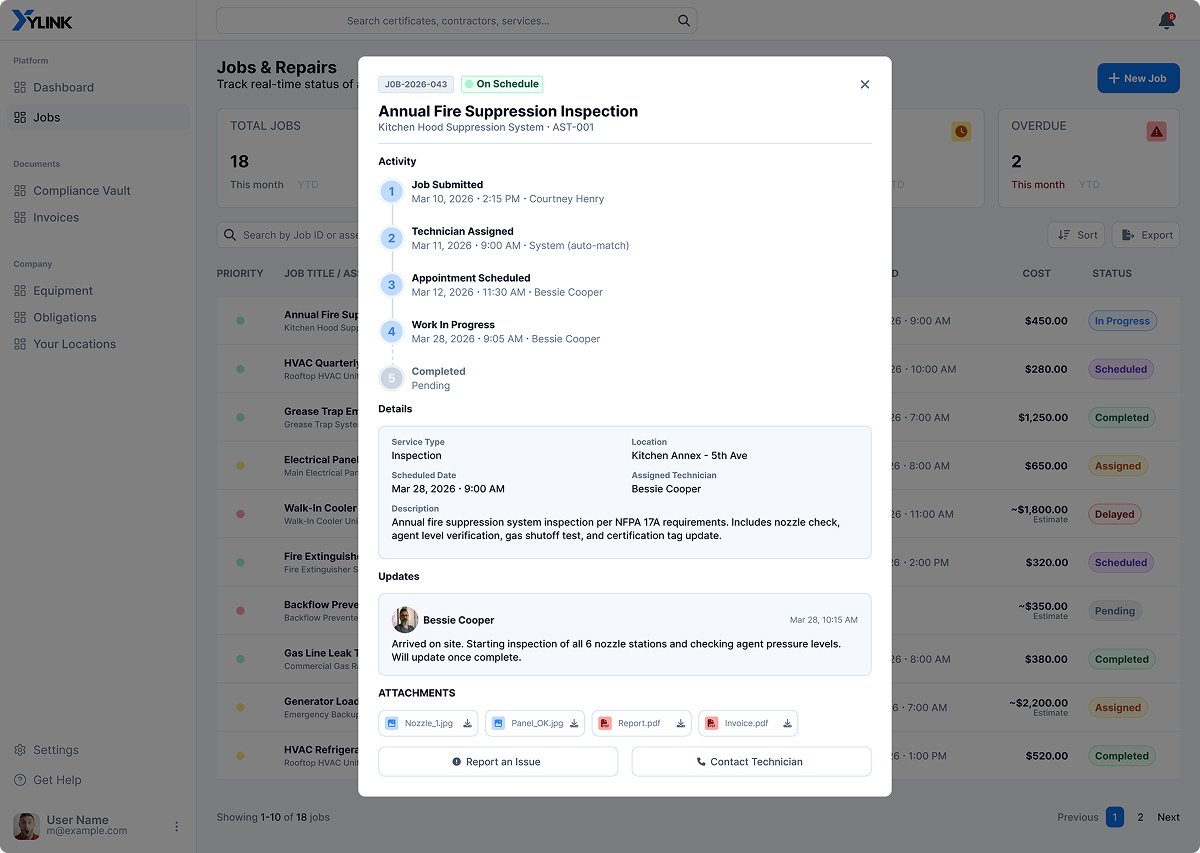Click the Export button
Viewport: 1200px width, 853px height.
pyautogui.click(x=1146, y=235)
